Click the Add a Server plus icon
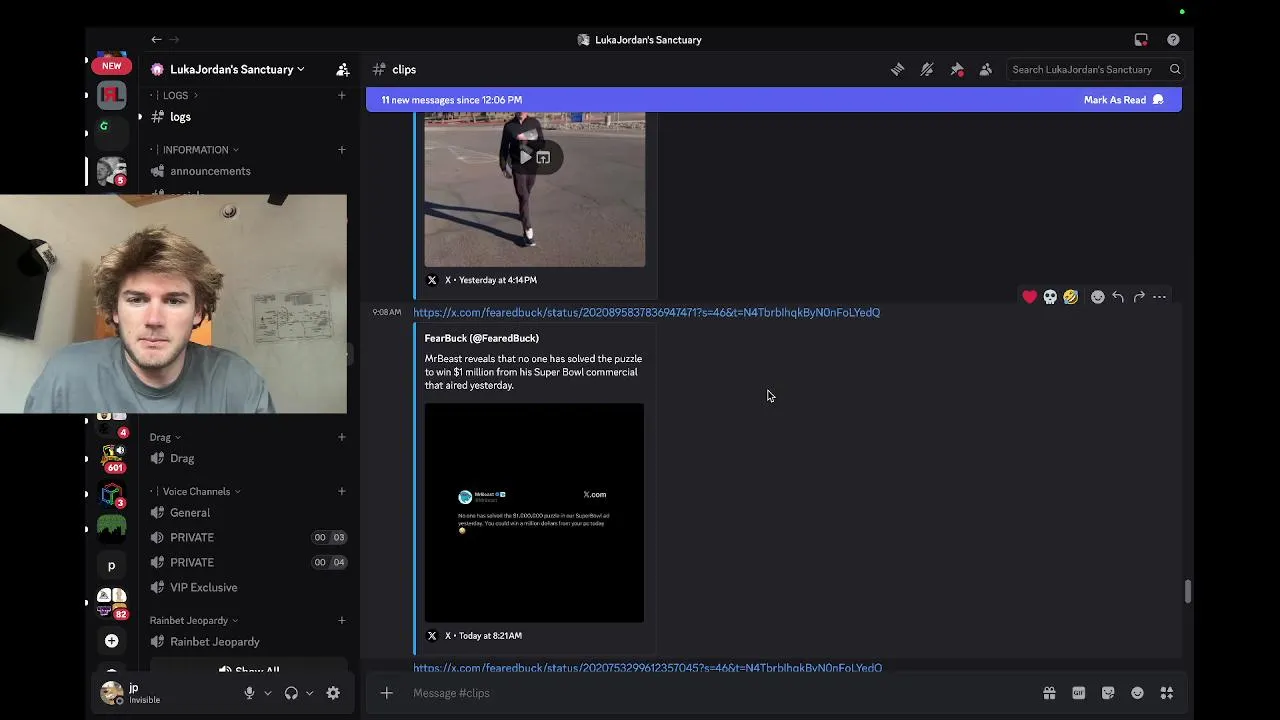This screenshot has height=720, width=1280. point(111,640)
